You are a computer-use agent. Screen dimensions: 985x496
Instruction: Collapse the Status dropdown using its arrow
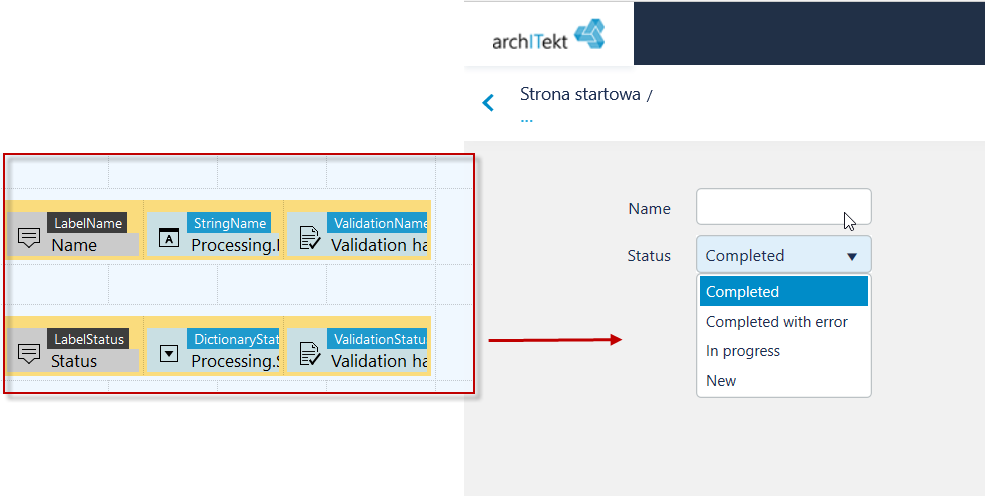852,256
